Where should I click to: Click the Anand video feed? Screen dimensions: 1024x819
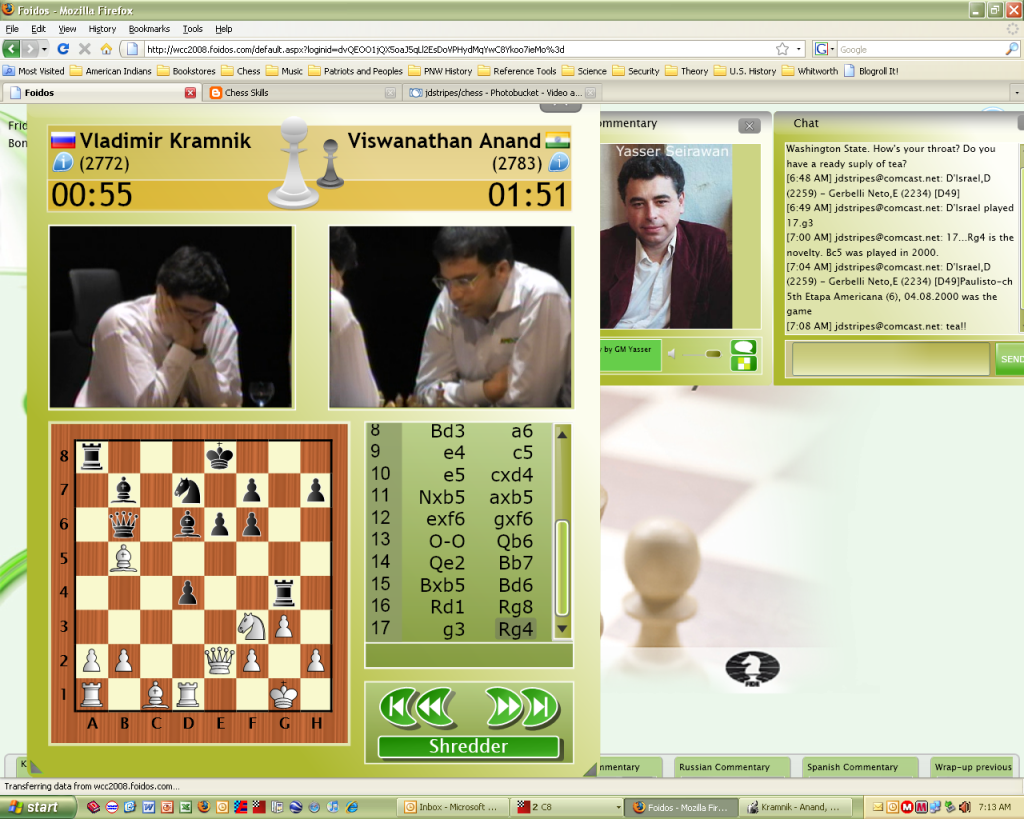tap(450, 317)
